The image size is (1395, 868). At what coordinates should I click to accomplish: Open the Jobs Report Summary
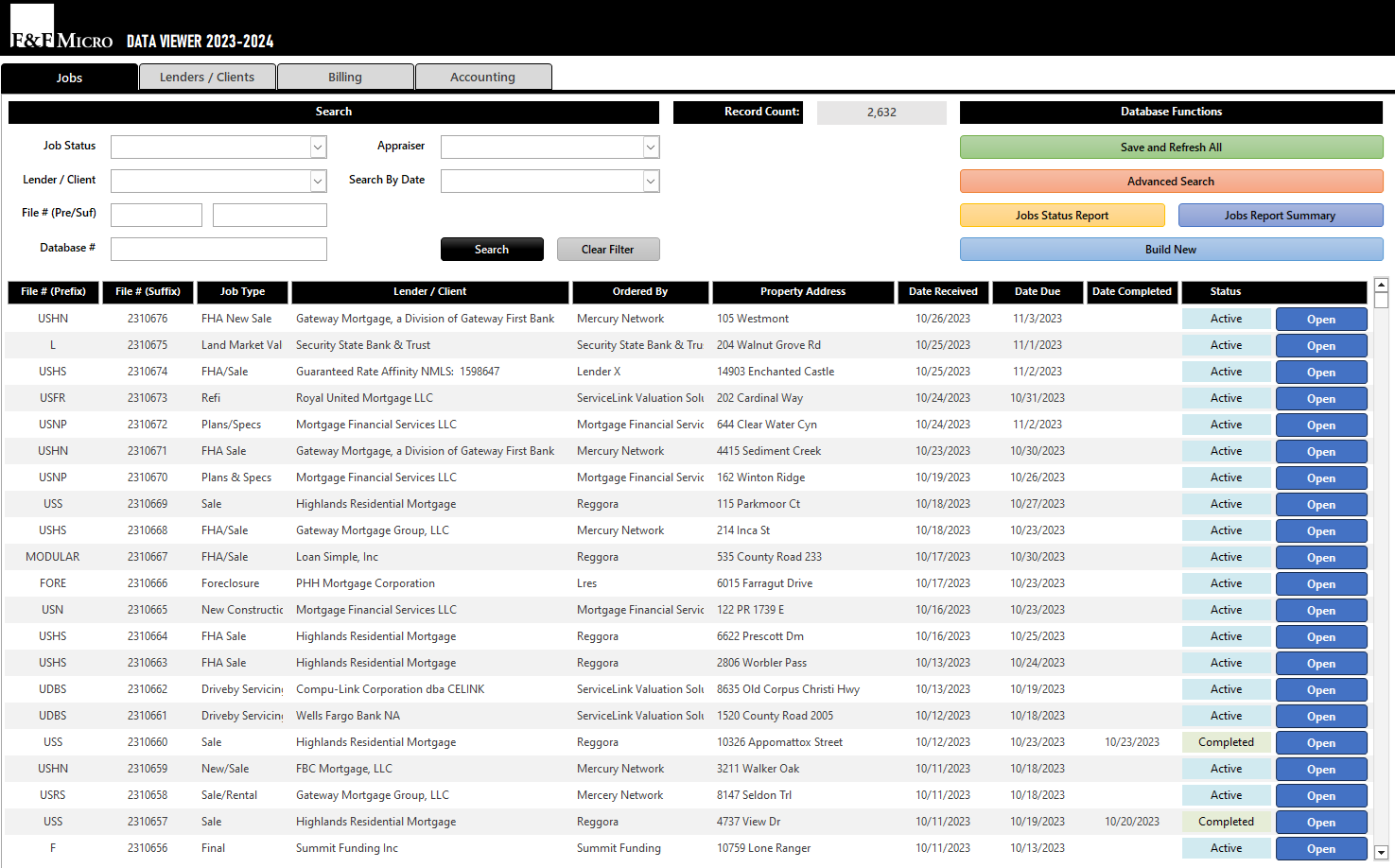pos(1281,215)
